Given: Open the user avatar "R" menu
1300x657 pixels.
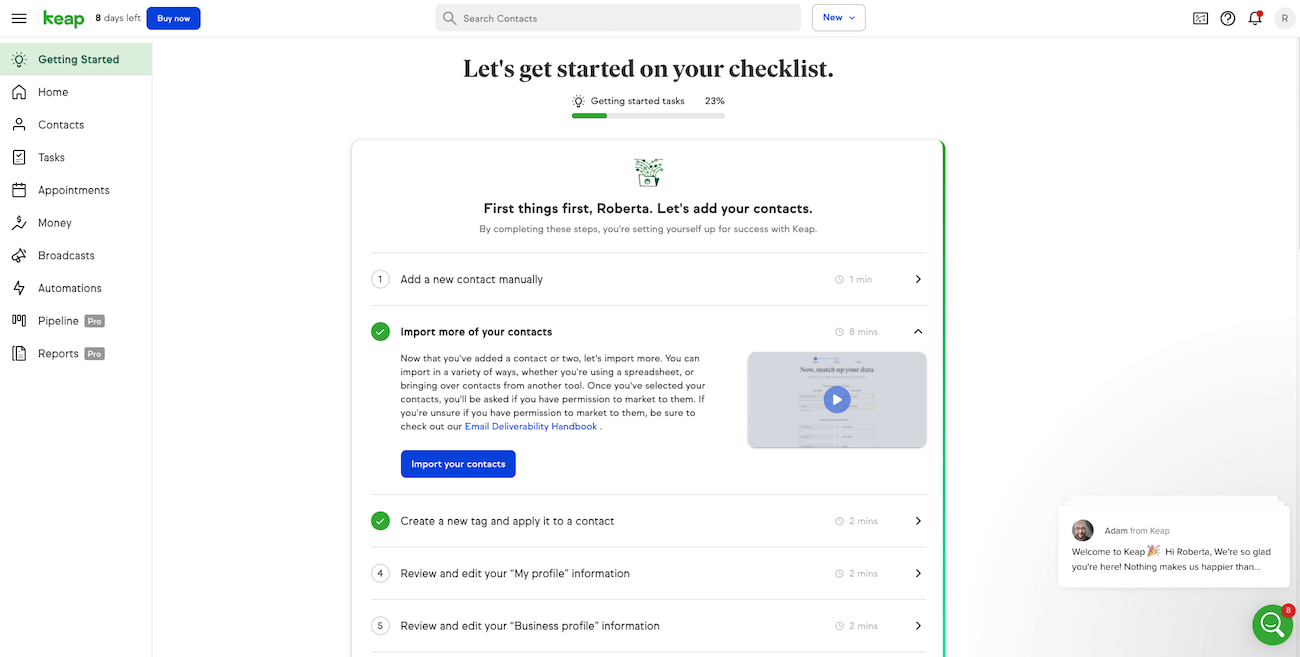Looking at the screenshot, I should coord(1284,18).
